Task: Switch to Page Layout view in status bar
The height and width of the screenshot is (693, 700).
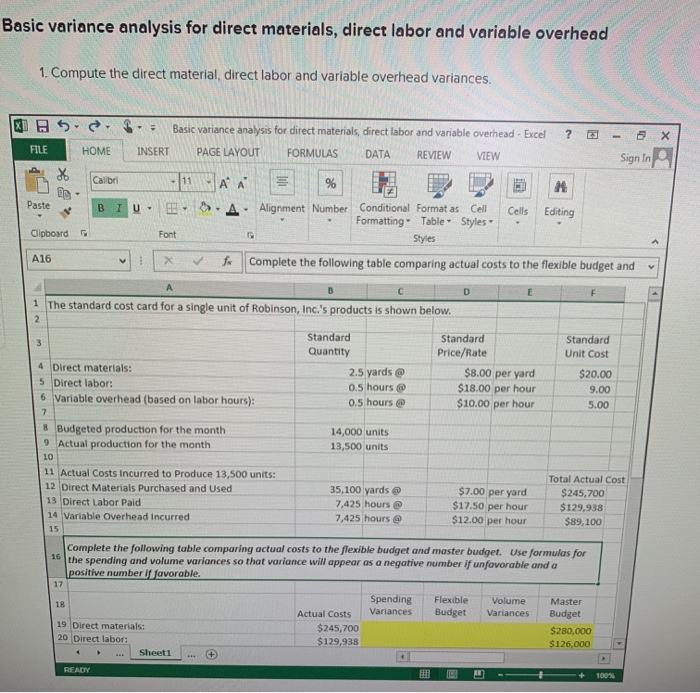Action: (452, 674)
